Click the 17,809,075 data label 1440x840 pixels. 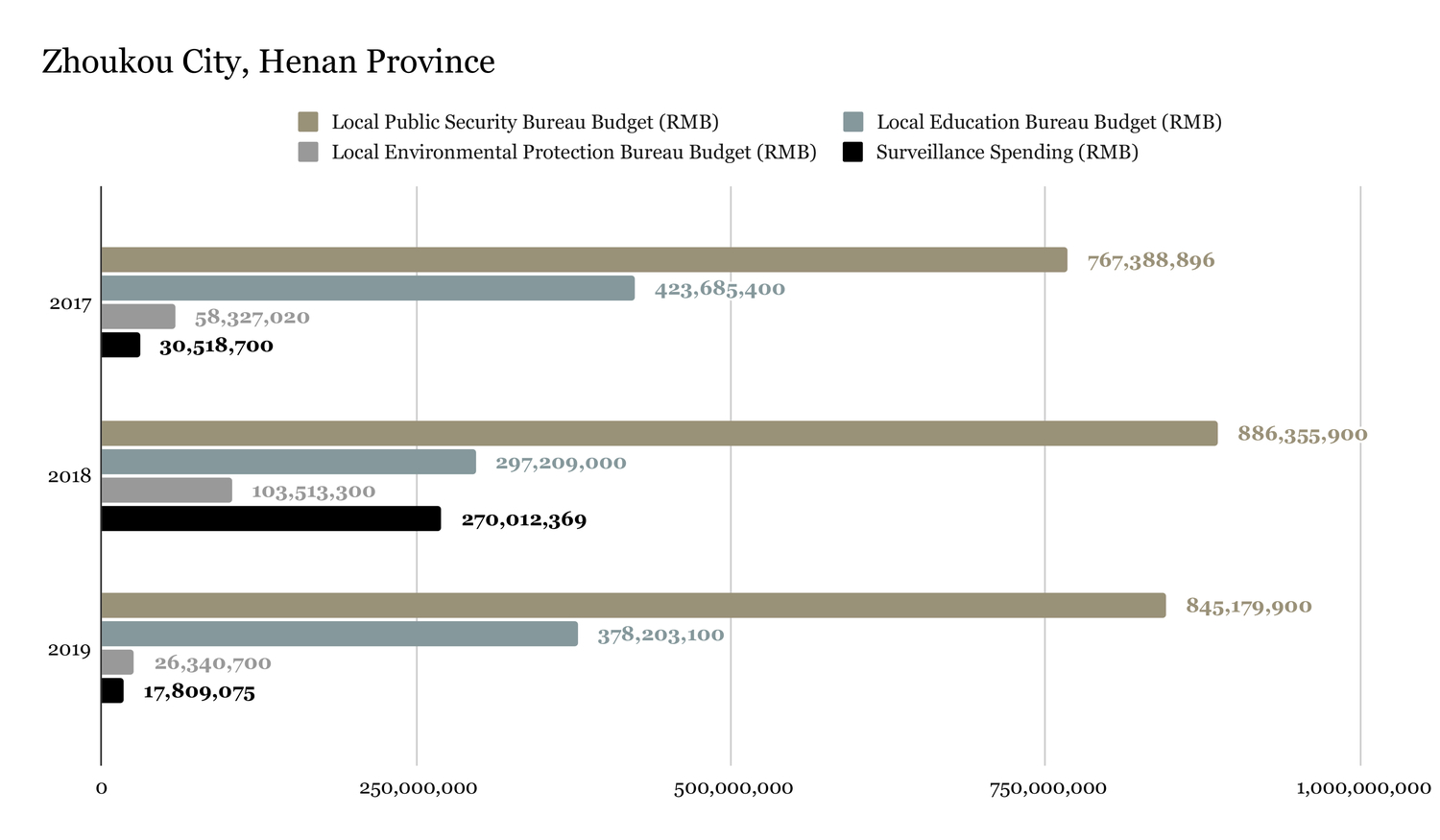(x=199, y=692)
